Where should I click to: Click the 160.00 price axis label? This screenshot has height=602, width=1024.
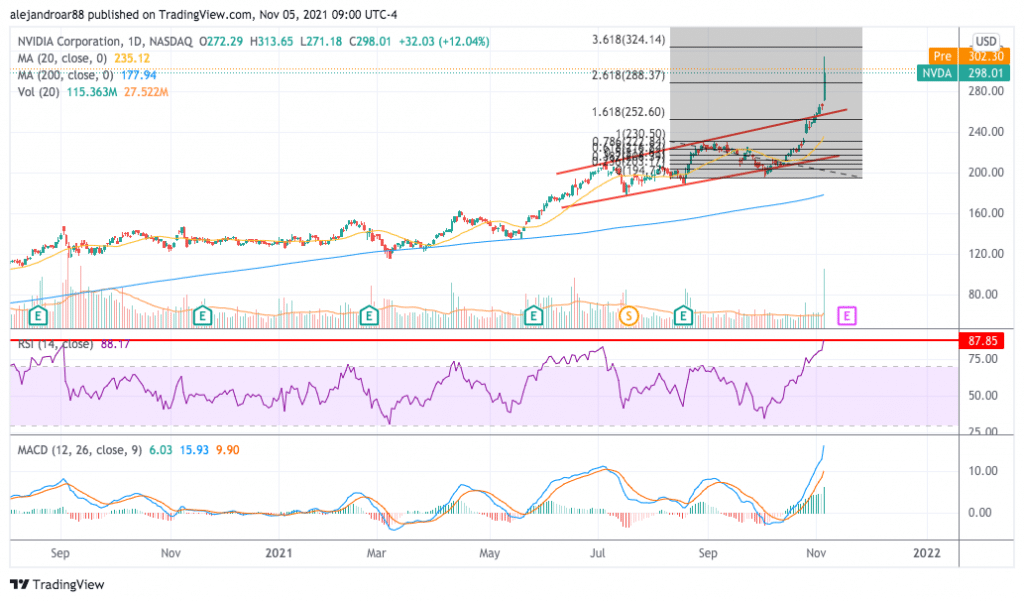(985, 213)
